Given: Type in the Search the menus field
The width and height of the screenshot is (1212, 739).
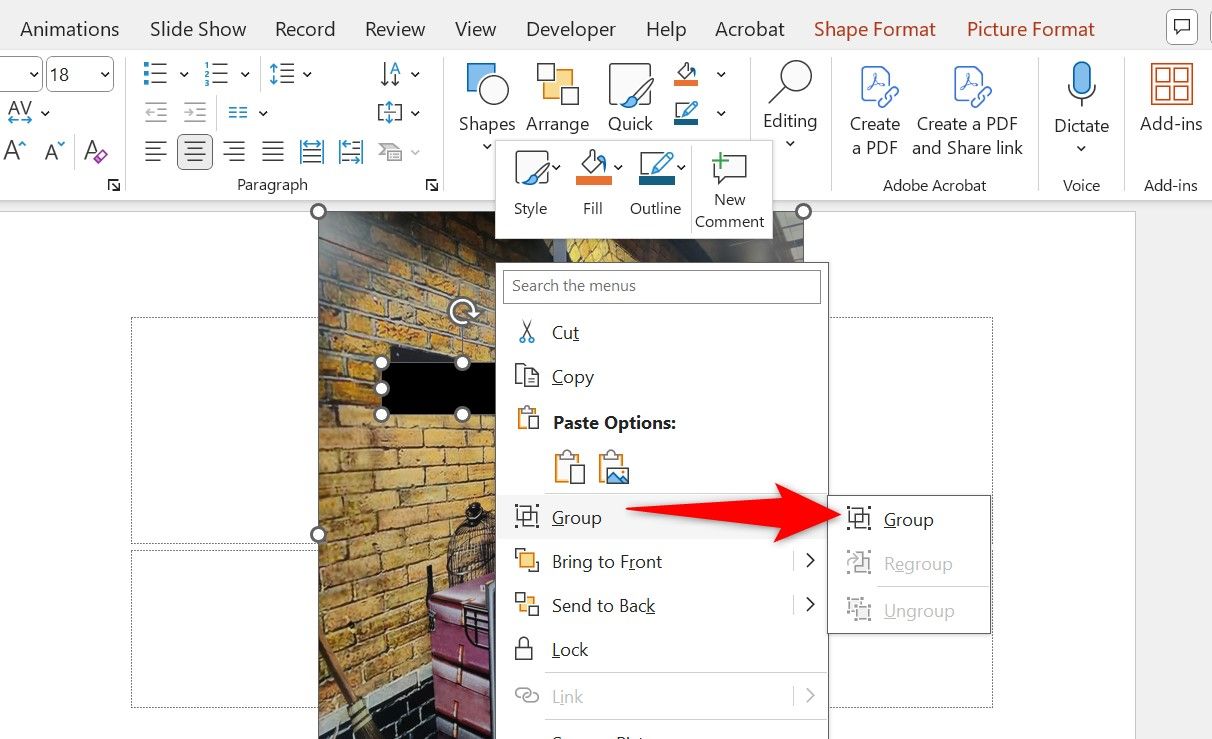Looking at the screenshot, I should click(661, 286).
